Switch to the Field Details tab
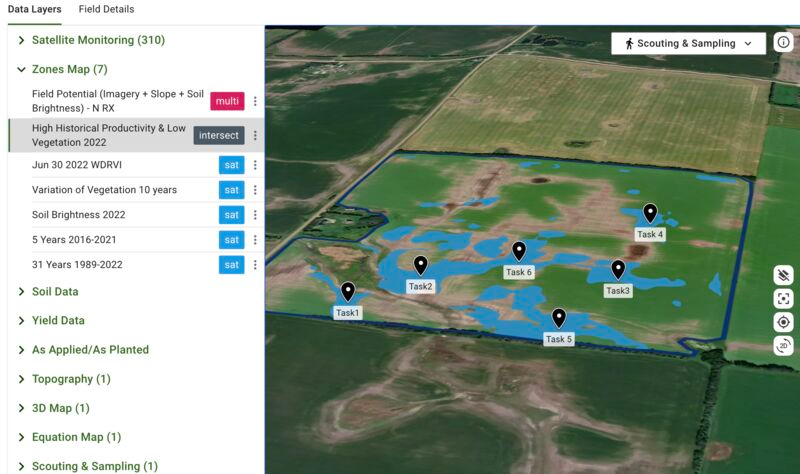 pos(106,9)
